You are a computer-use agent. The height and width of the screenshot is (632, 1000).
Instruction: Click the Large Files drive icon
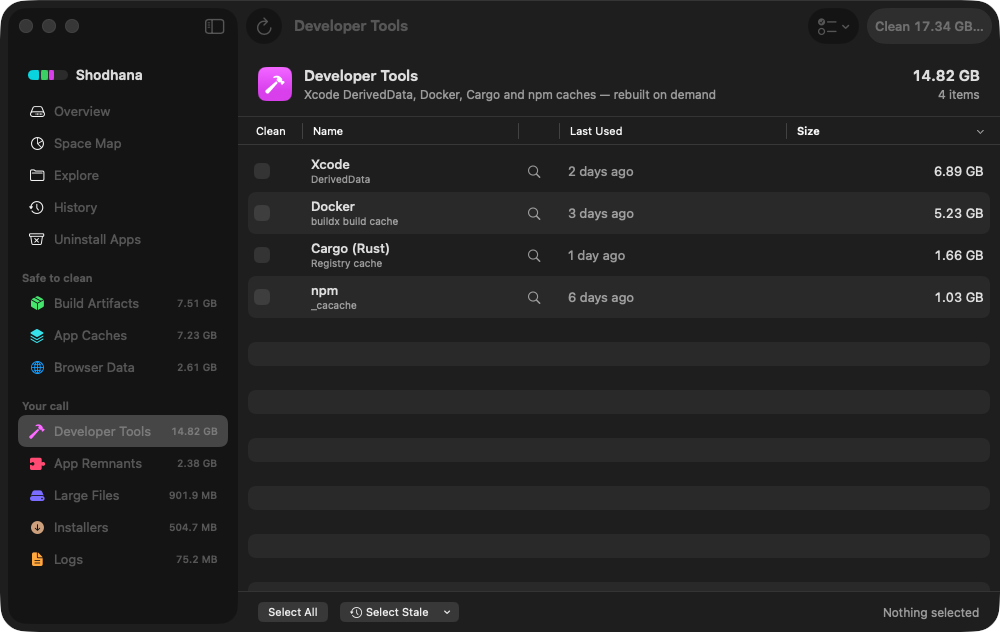coord(37,496)
